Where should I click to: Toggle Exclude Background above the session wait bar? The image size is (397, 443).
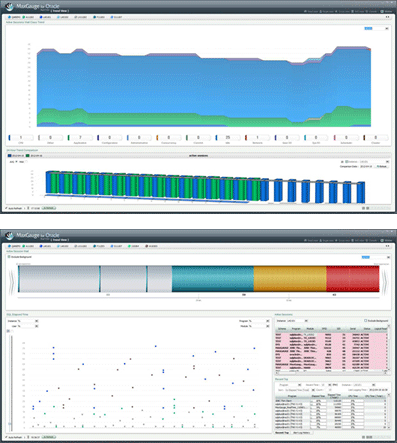[x=9, y=257]
